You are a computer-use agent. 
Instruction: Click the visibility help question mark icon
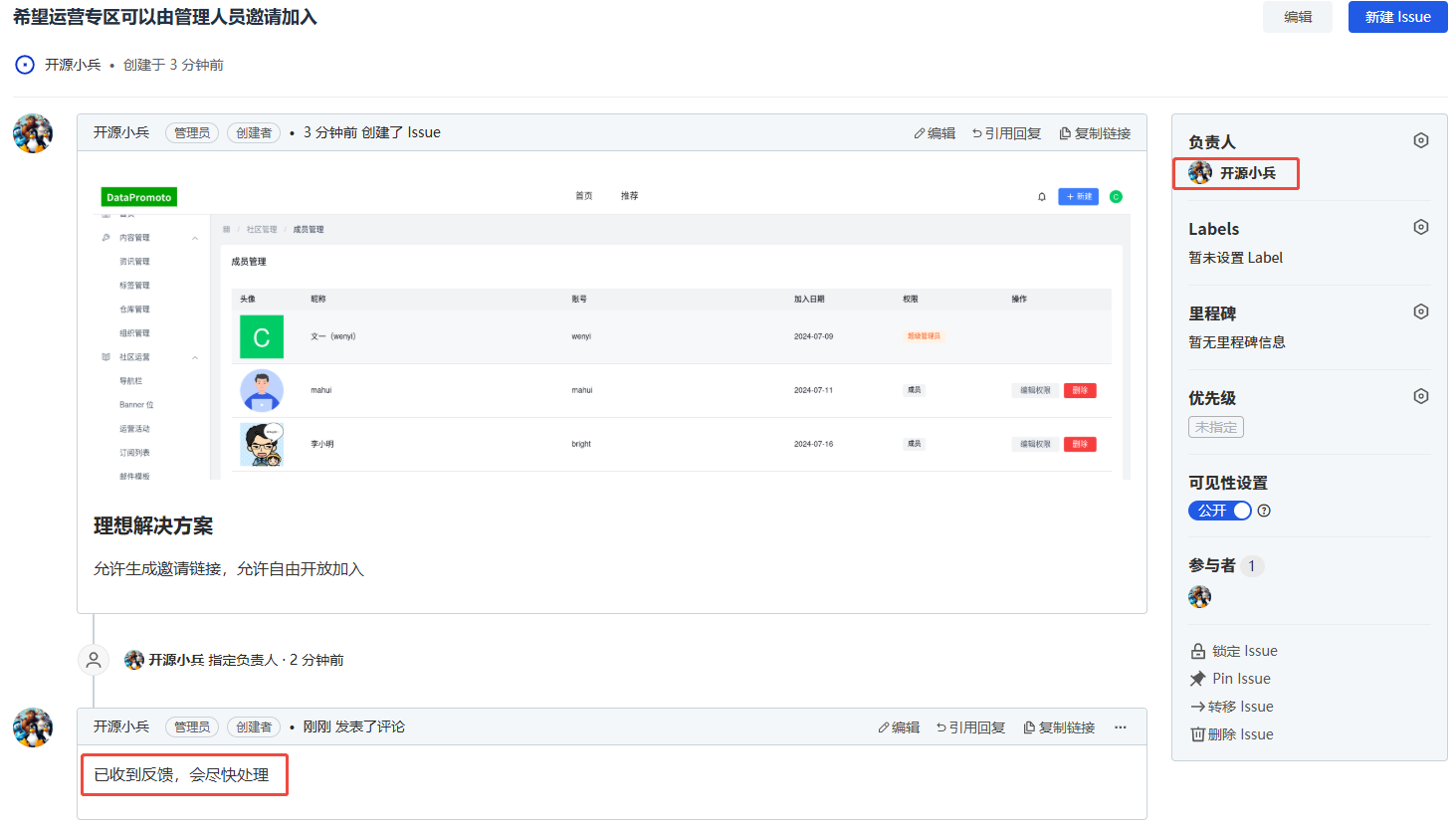pyautogui.click(x=1264, y=511)
